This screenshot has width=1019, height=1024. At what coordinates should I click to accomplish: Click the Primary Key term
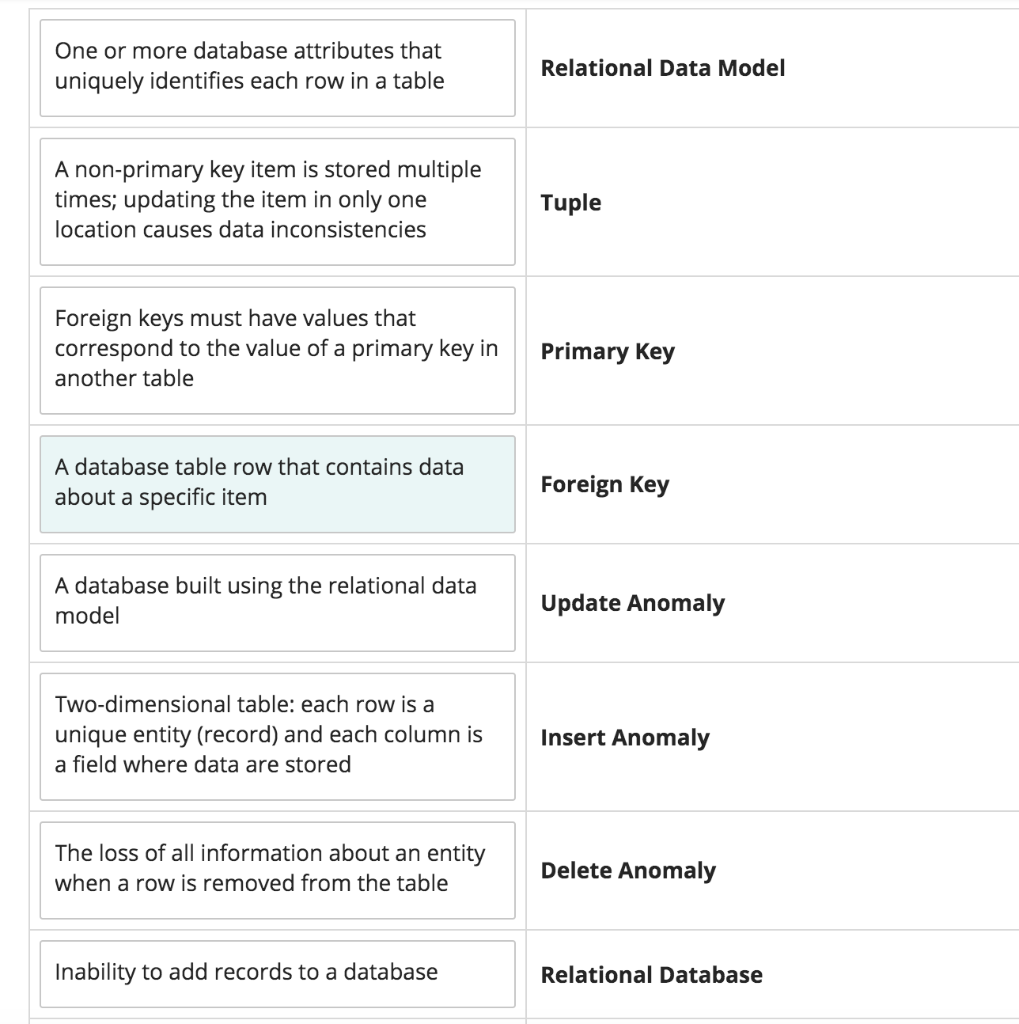[x=606, y=351]
